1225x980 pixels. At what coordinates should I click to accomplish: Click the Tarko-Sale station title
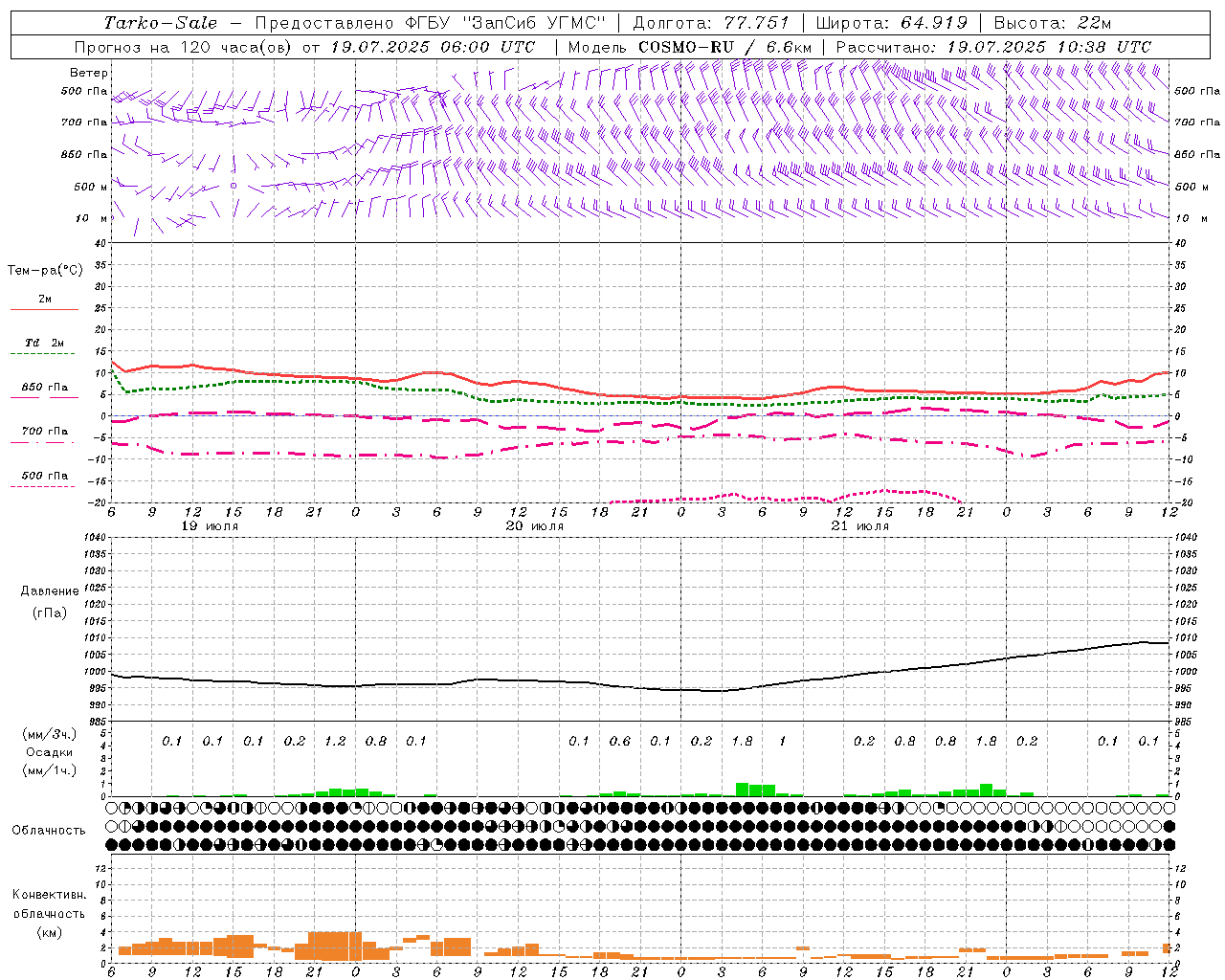click(160, 23)
